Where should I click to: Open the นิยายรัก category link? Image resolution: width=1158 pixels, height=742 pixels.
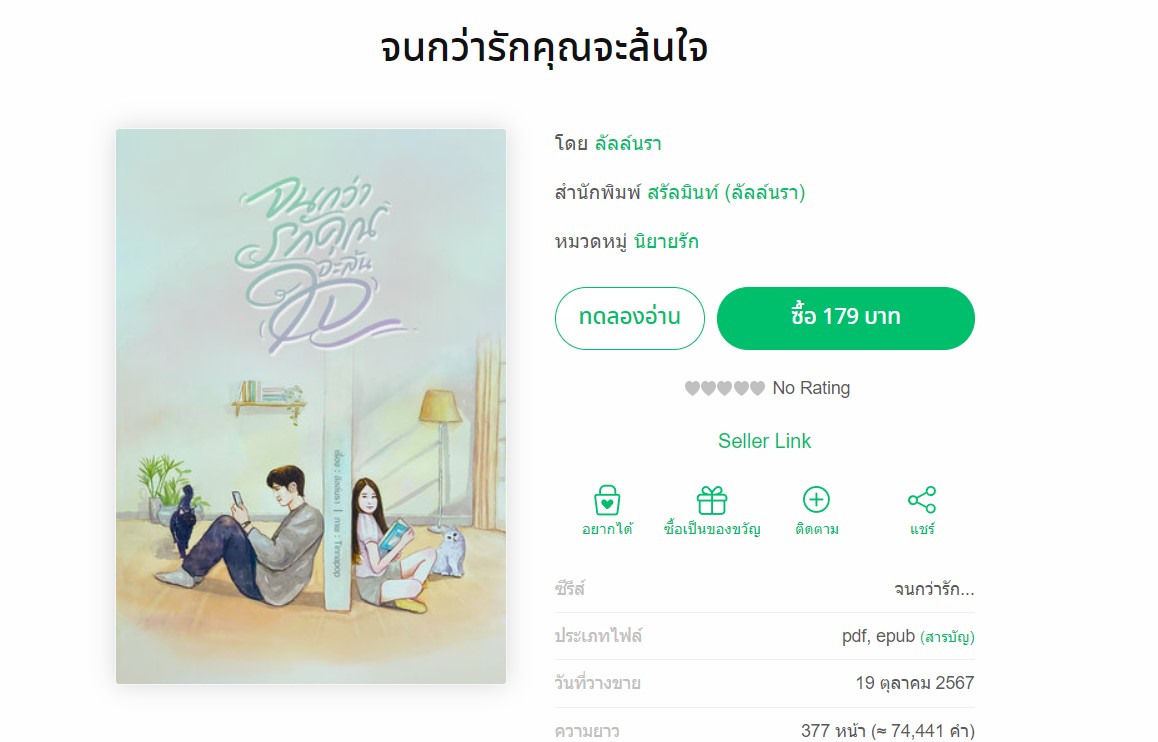tap(665, 241)
